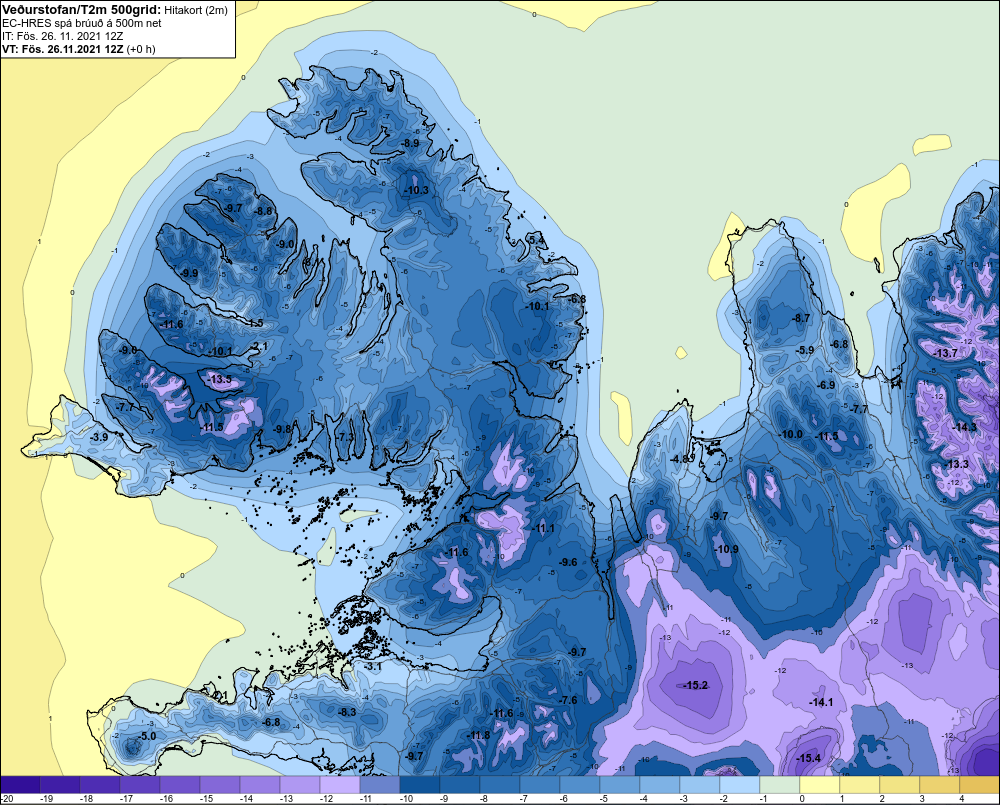The image size is (1000, 805).
Task: Click the 'VT: Fös. 26.11.2021 12Z (+0 h)' line
Action: 78,49
